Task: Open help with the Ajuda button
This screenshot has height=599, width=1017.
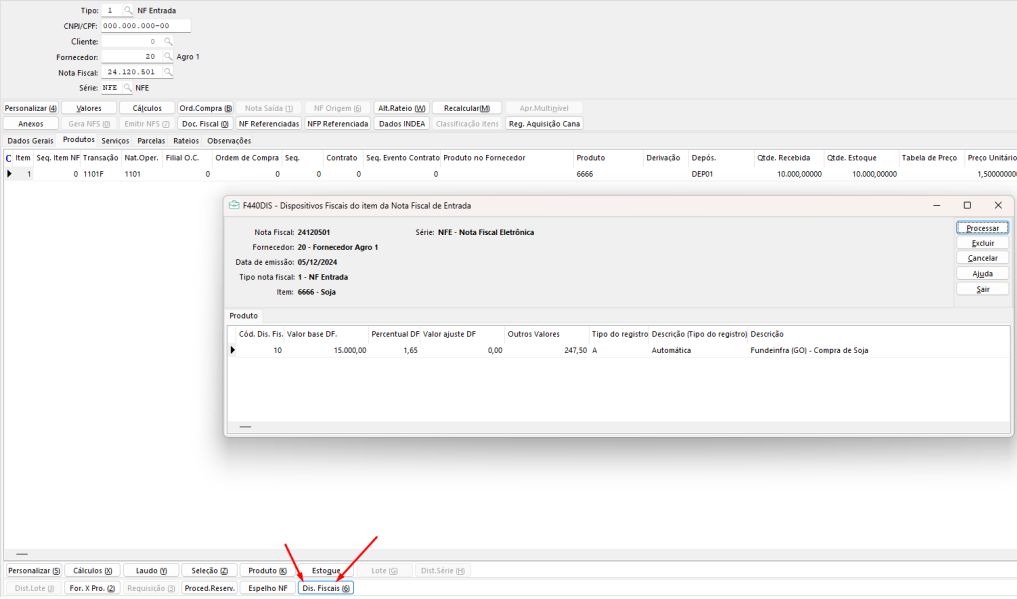Action: (x=983, y=274)
